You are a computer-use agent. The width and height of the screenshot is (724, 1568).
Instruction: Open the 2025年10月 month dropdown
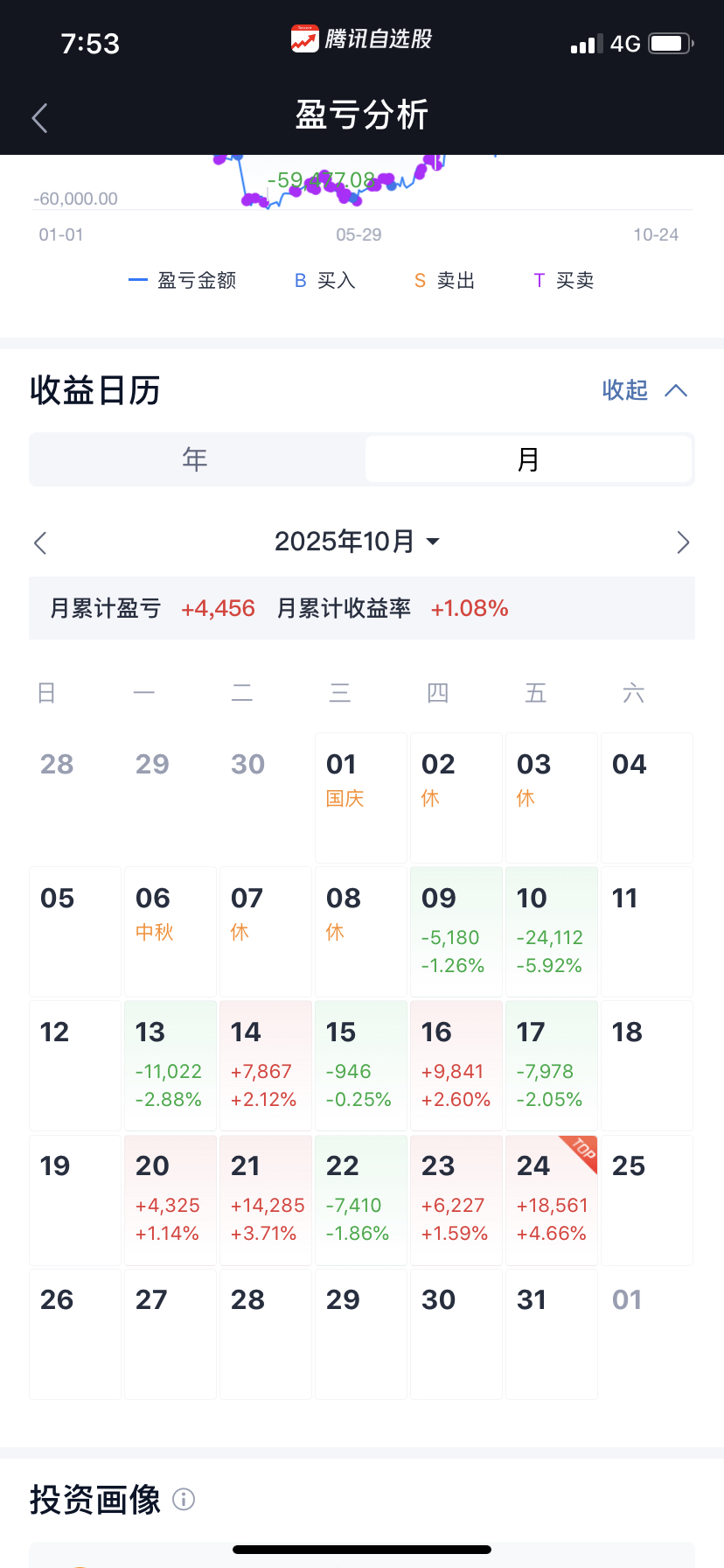(x=357, y=542)
